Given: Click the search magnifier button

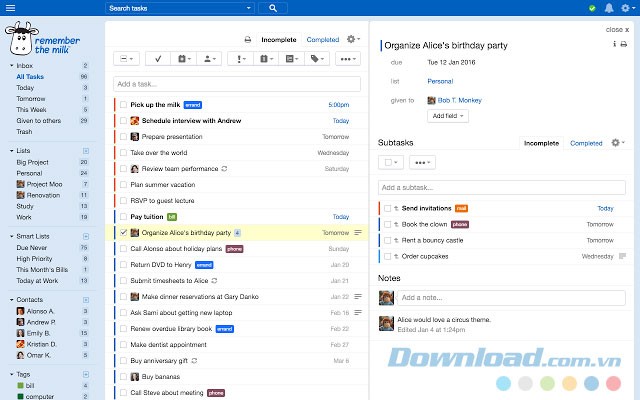Looking at the screenshot, I should [272, 8].
